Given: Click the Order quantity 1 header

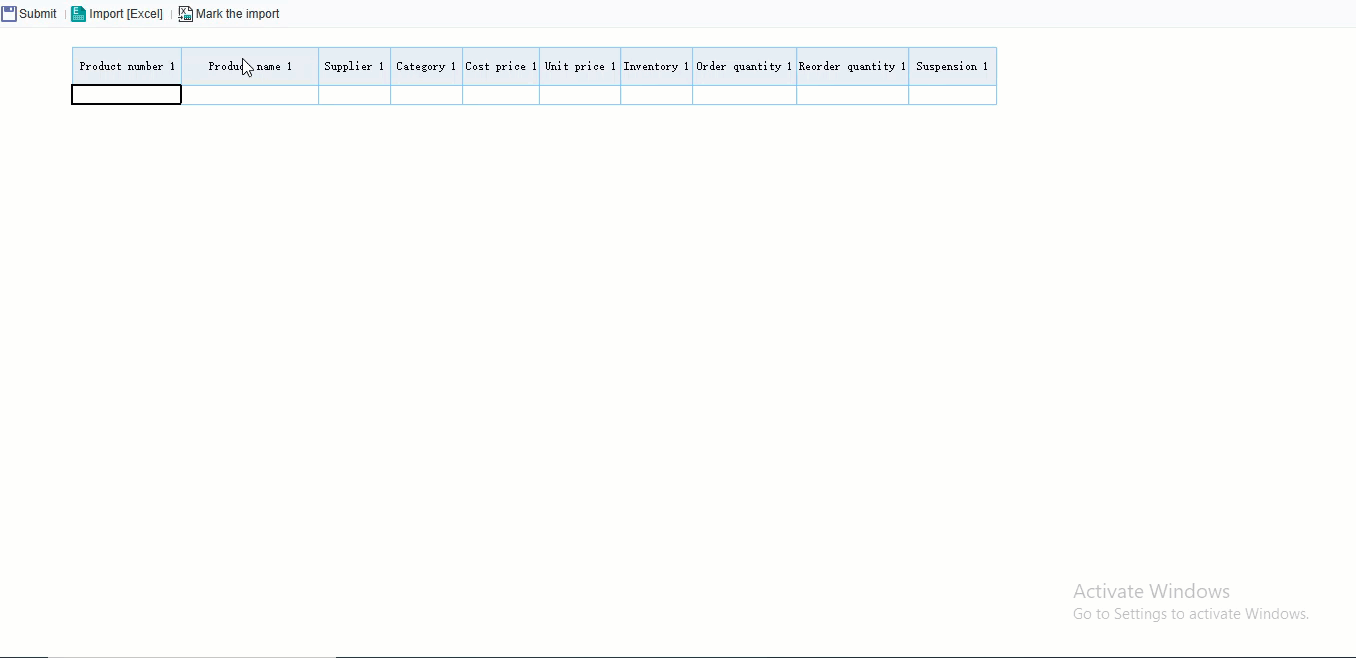Looking at the screenshot, I should click(x=744, y=66).
